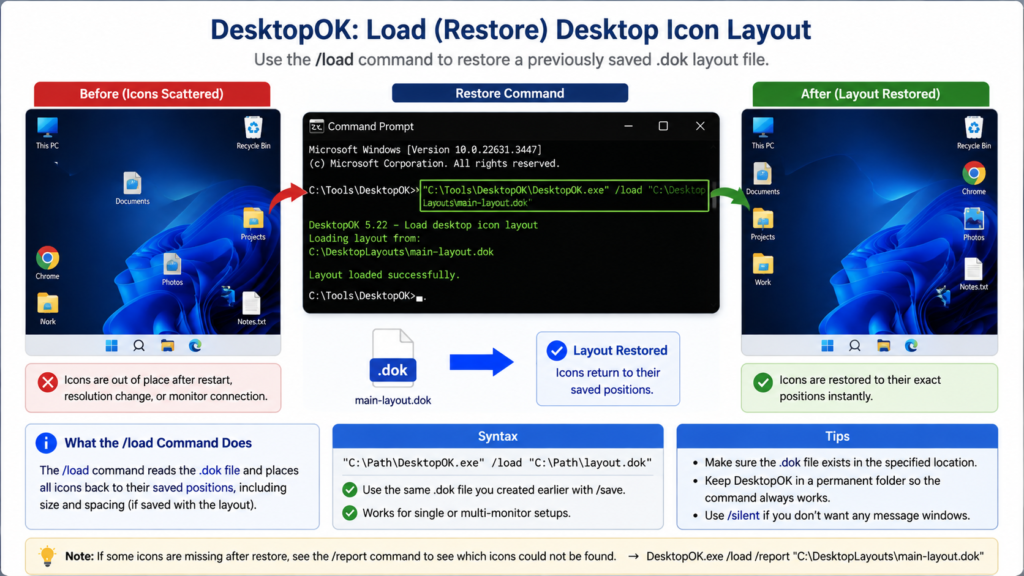Click the red X icon in Before caption
This screenshot has height=576, width=1024.
tap(47, 382)
